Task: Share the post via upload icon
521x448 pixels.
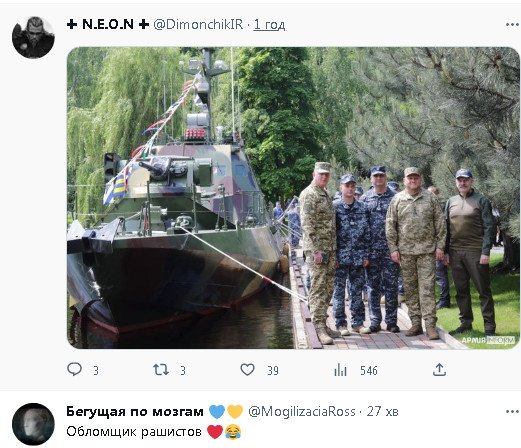Action: pyautogui.click(x=439, y=370)
